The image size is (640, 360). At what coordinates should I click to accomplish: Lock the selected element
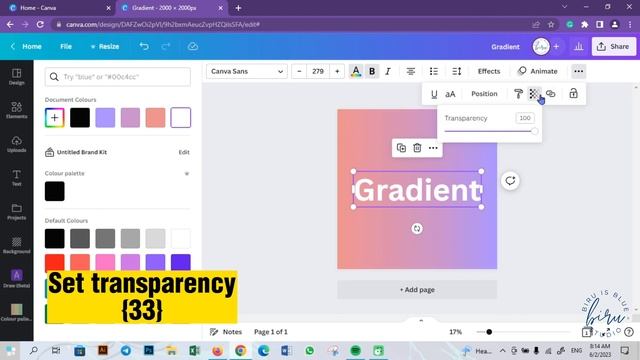573,93
